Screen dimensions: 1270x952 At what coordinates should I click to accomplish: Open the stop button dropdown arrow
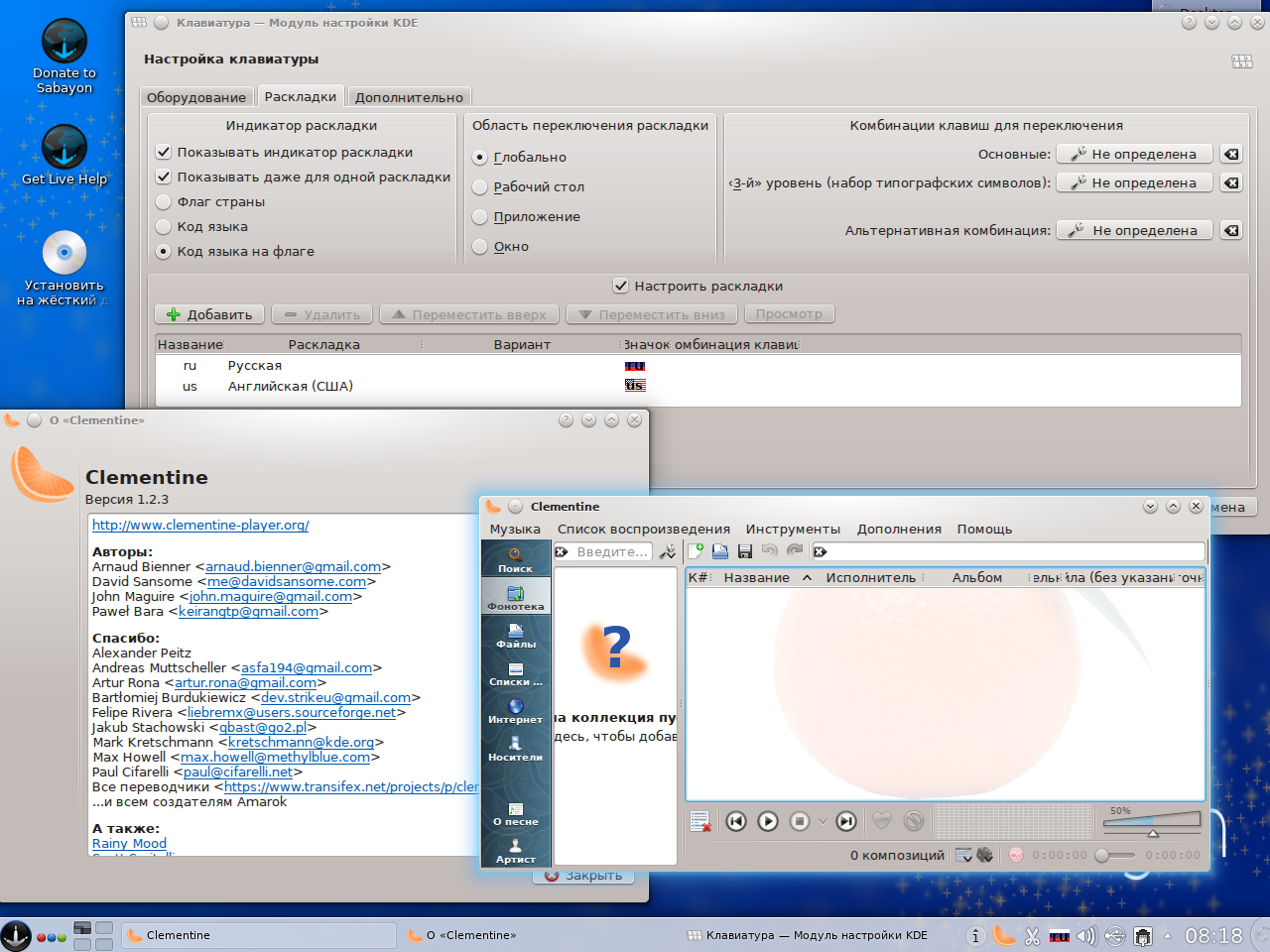[823, 821]
